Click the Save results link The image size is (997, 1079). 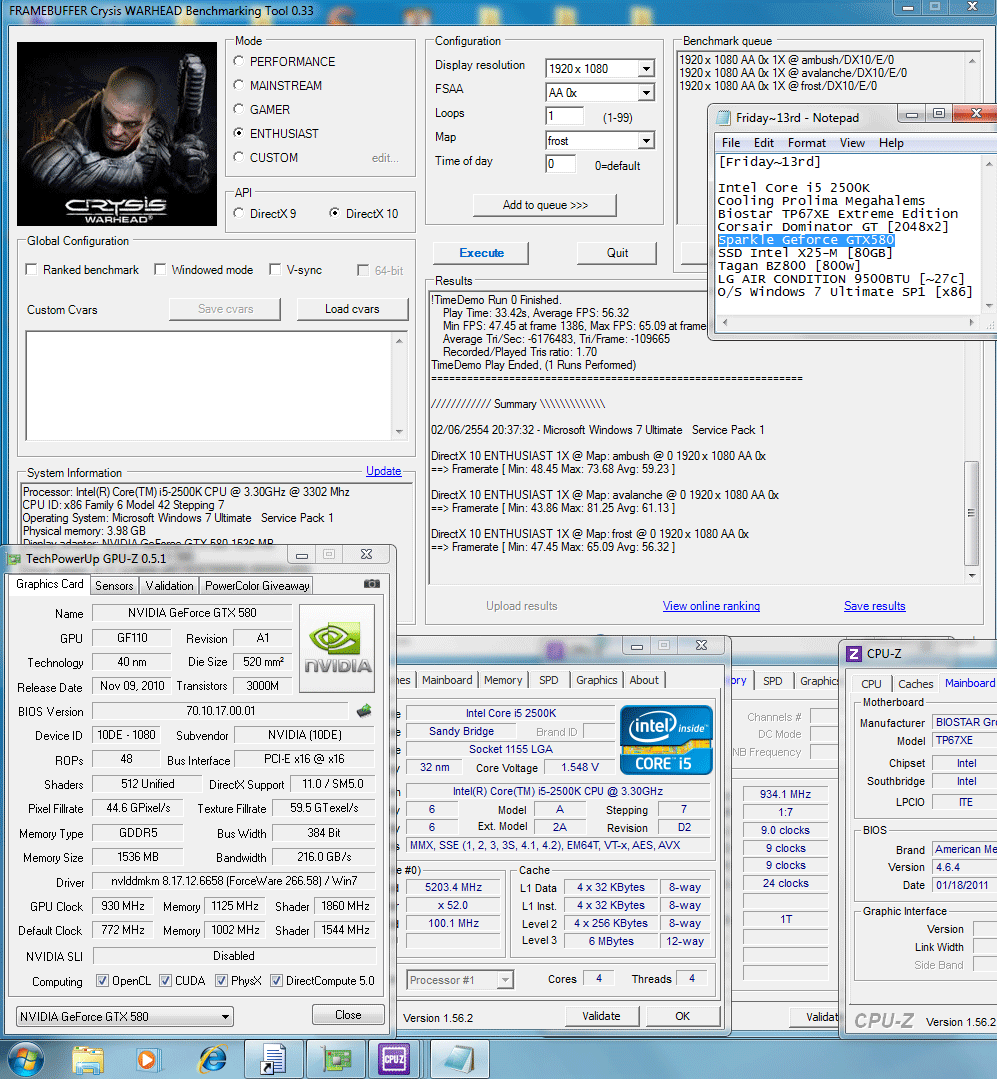875,606
